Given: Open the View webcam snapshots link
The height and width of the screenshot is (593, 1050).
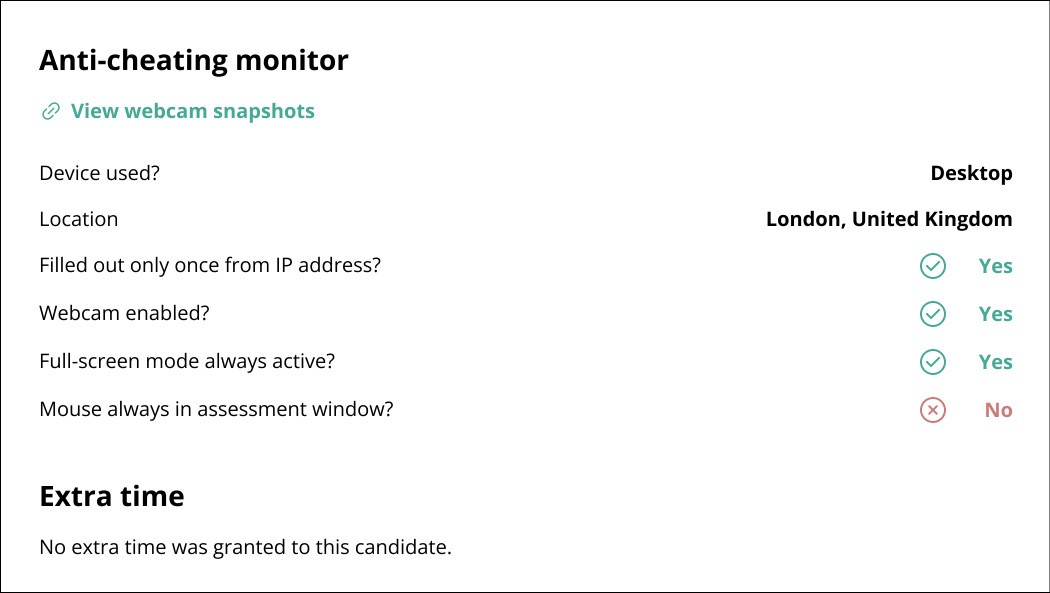Looking at the screenshot, I should point(192,111).
